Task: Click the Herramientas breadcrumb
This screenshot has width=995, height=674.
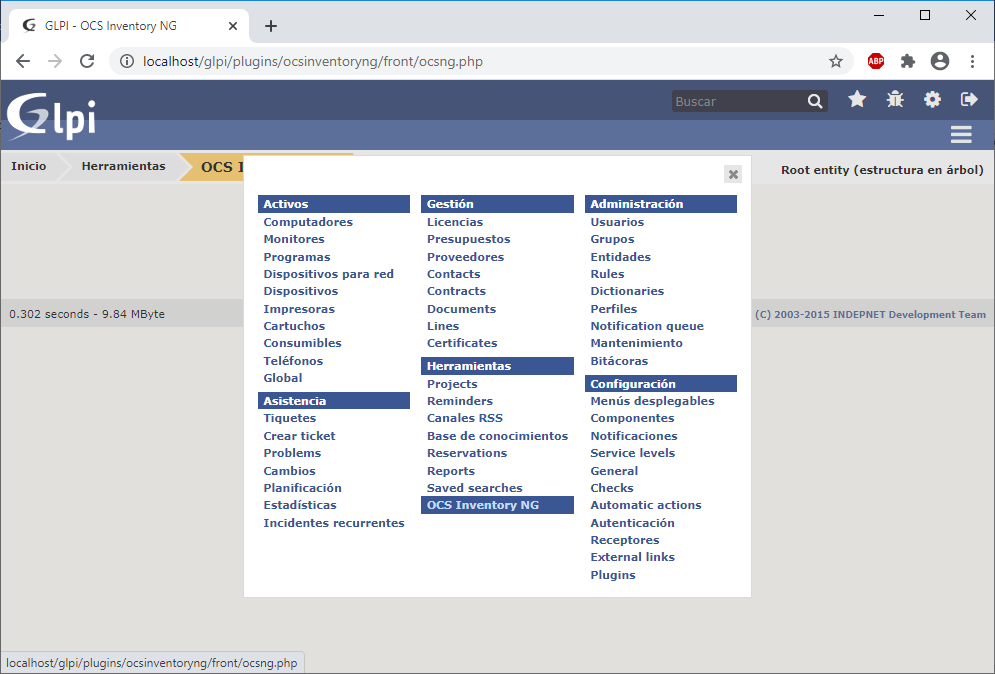Action: pyautogui.click(x=123, y=166)
